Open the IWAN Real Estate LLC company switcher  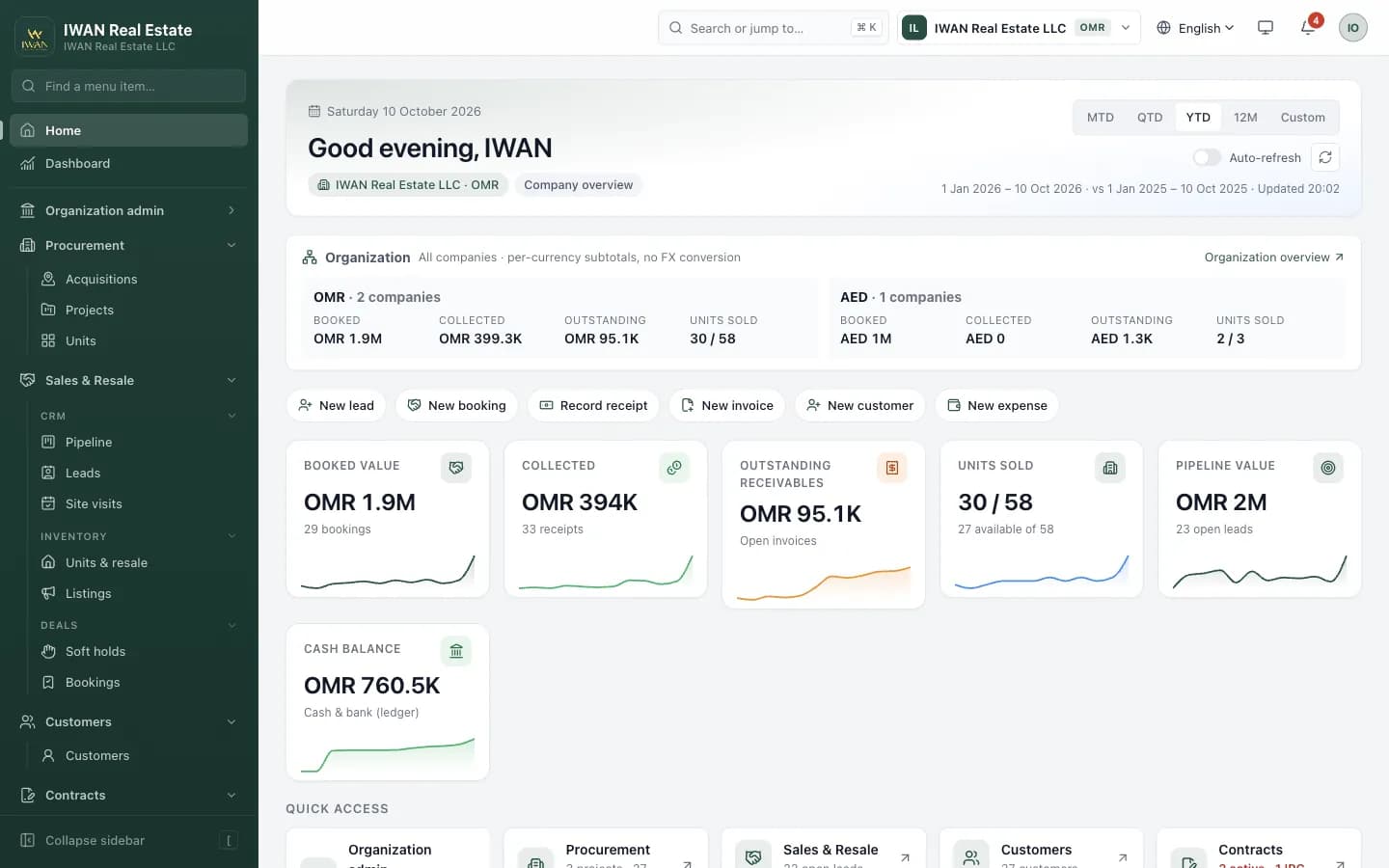[x=1019, y=28]
